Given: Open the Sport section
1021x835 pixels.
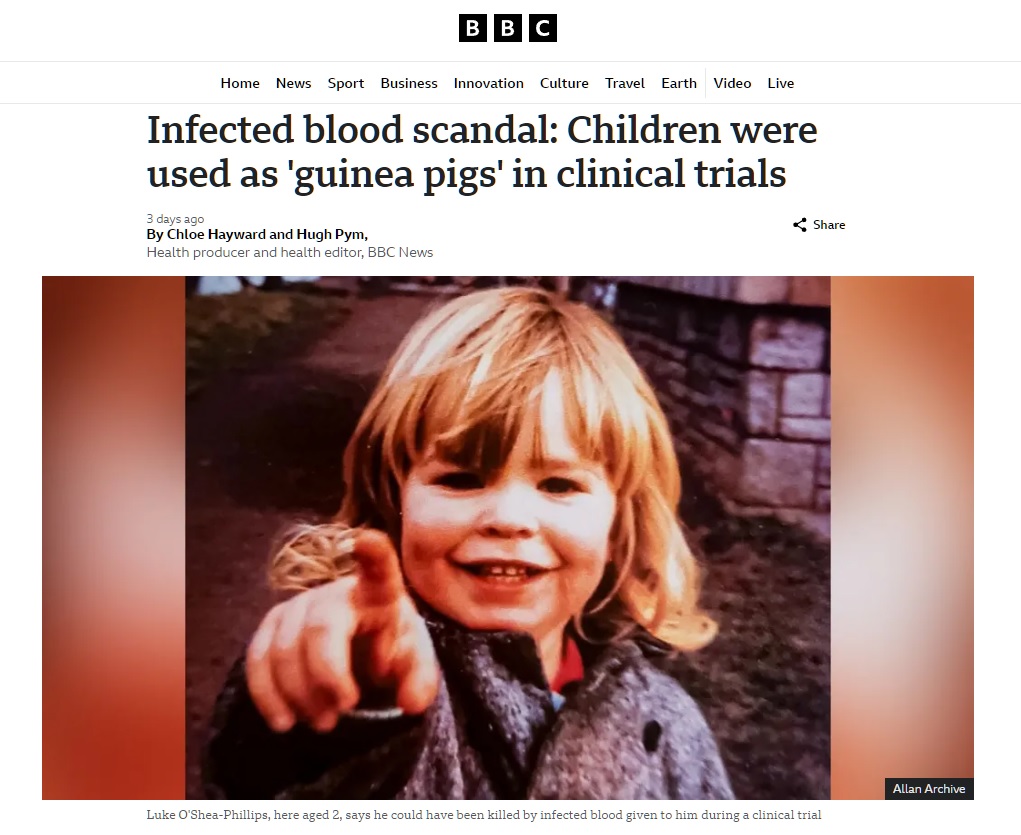Looking at the screenshot, I should [x=346, y=83].
